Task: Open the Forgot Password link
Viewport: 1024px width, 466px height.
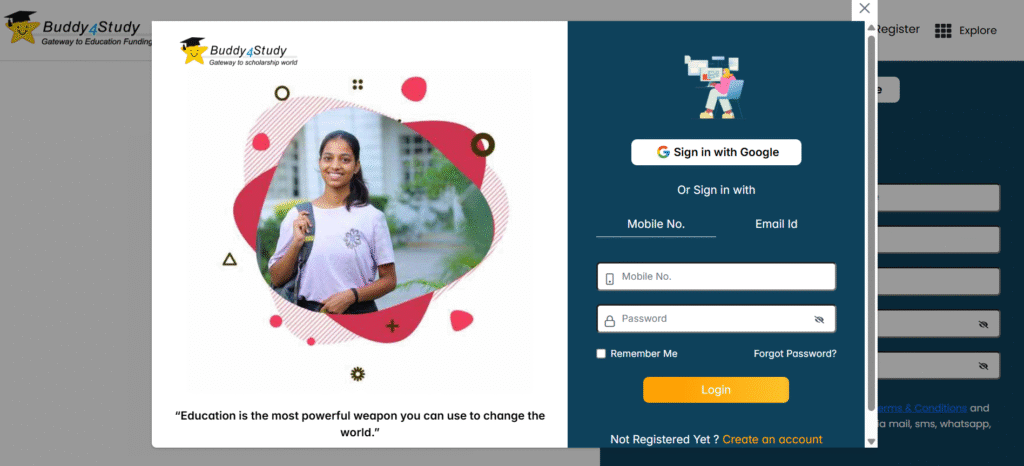Action: [795, 354]
